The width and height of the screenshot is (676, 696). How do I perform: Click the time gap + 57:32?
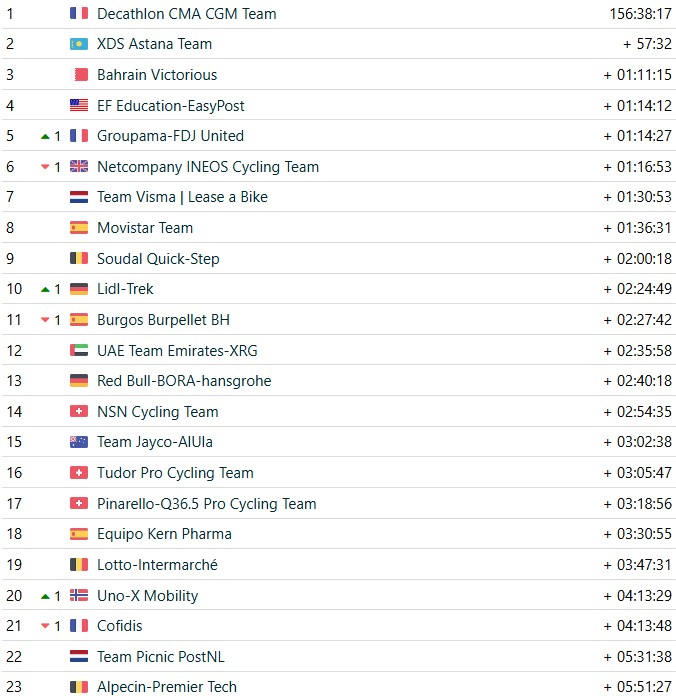(648, 44)
